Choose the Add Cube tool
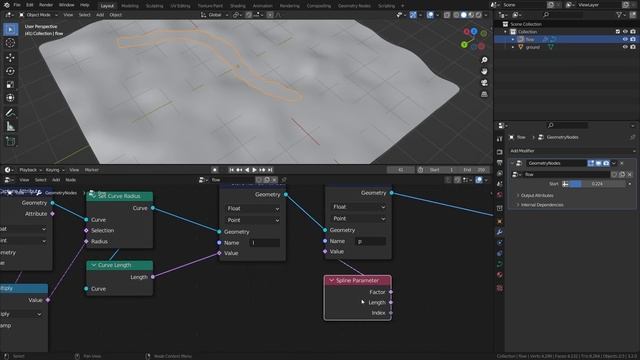This screenshot has width=640, height=360. click(x=10, y=141)
